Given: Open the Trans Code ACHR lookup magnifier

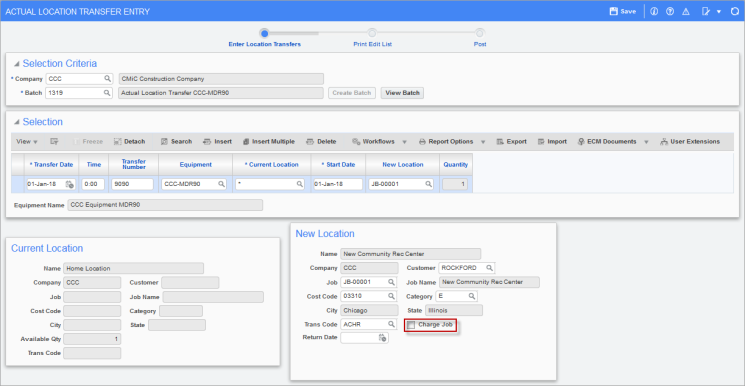Looking at the screenshot, I should pos(391,324).
